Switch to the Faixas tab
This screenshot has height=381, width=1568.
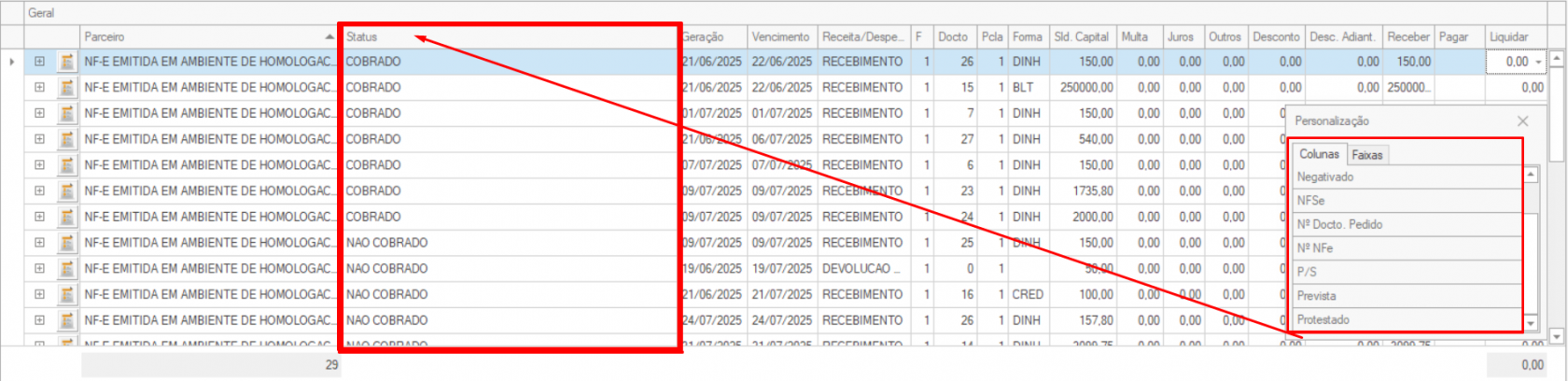(1367, 155)
